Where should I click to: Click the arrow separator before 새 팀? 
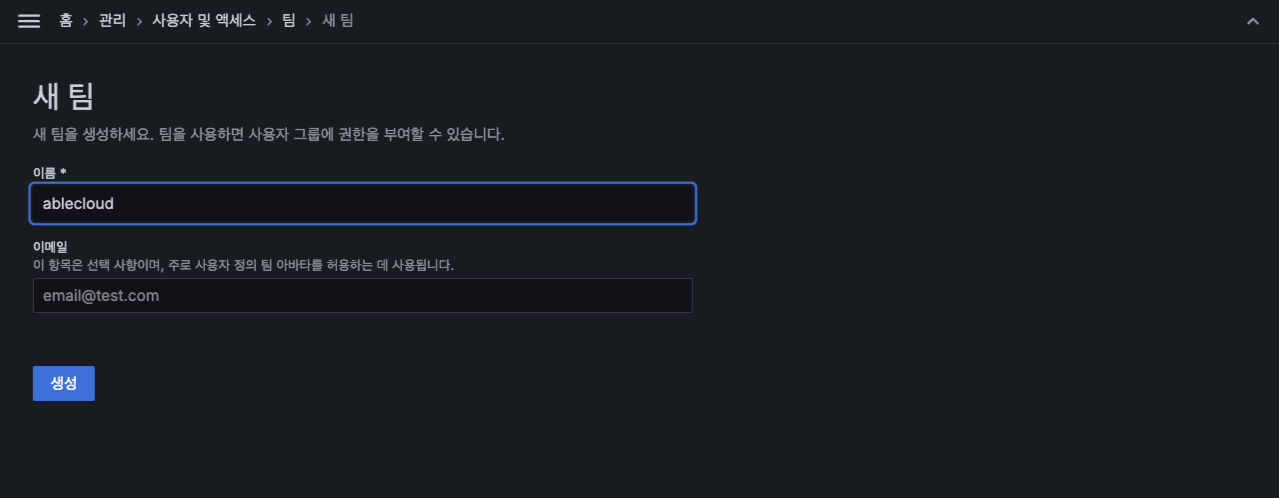tap(309, 20)
